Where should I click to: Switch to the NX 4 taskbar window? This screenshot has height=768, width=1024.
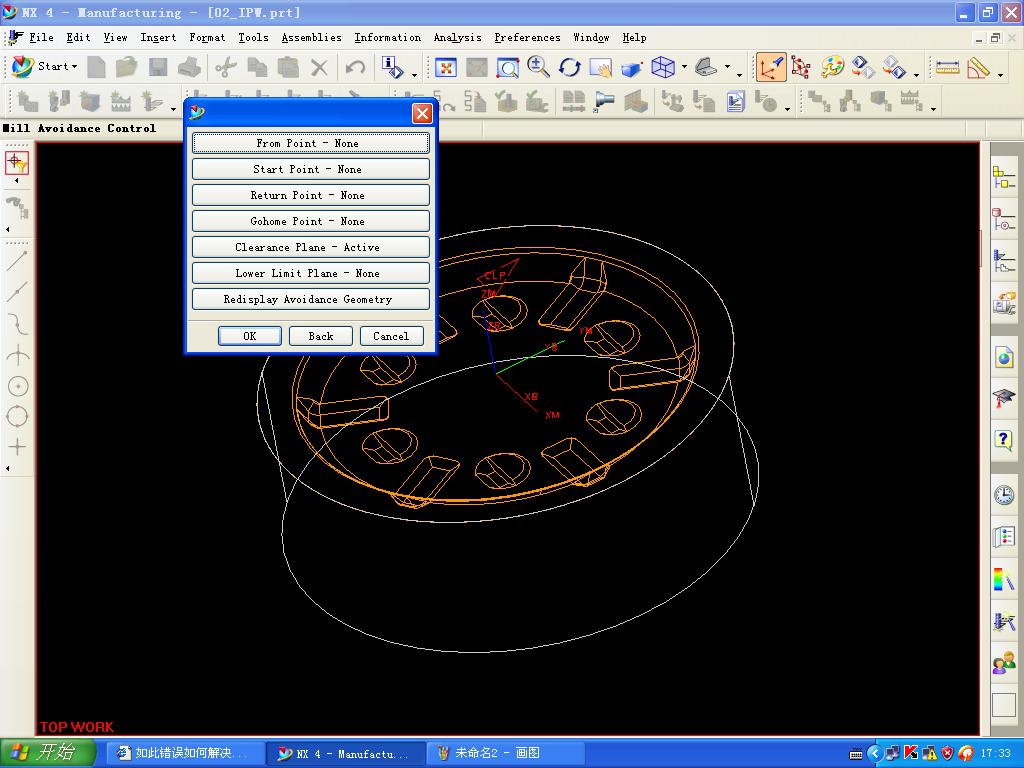tap(345, 753)
